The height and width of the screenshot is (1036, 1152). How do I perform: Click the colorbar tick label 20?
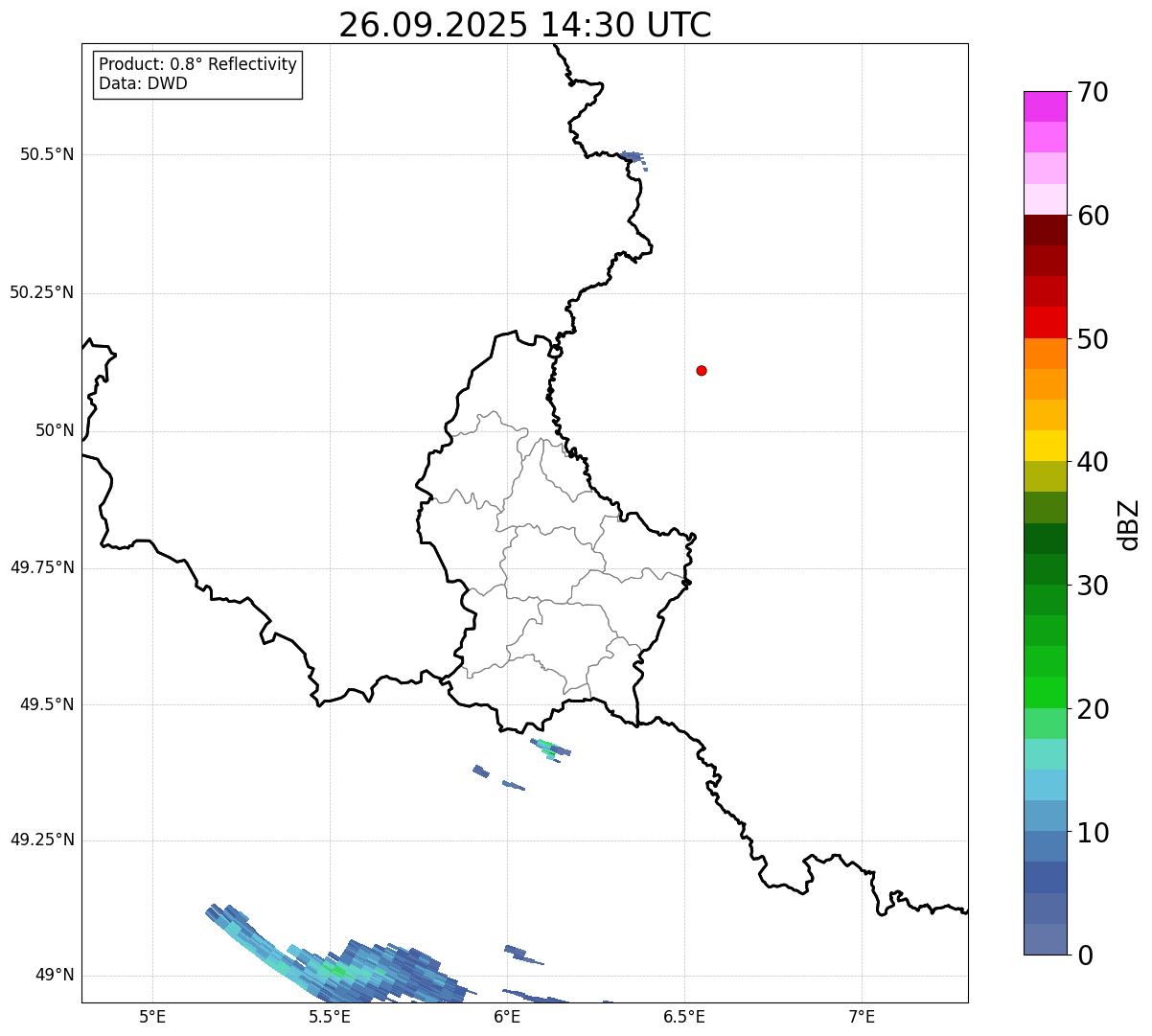click(1094, 709)
